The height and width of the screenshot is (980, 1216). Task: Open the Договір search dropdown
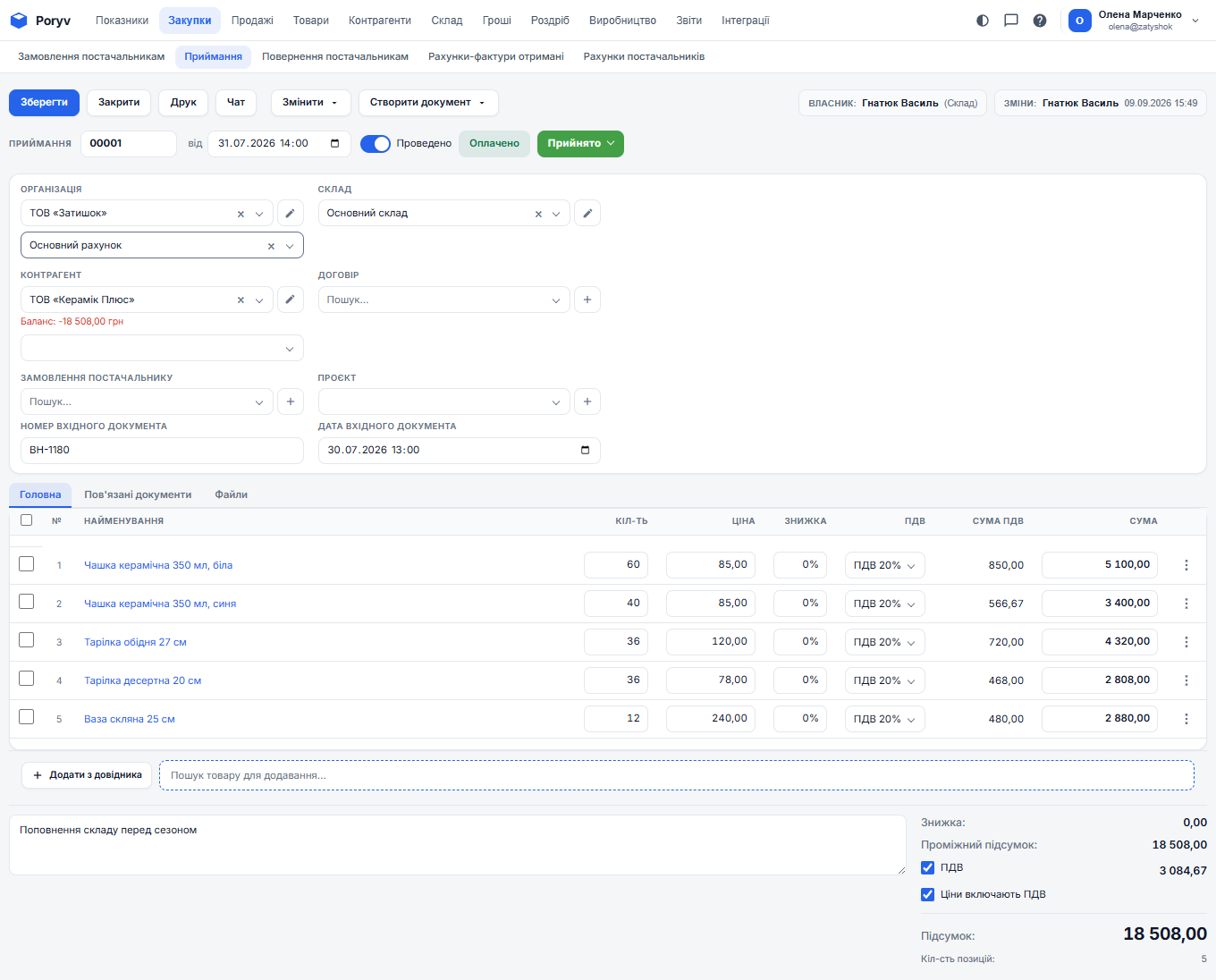click(x=443, y=300)
